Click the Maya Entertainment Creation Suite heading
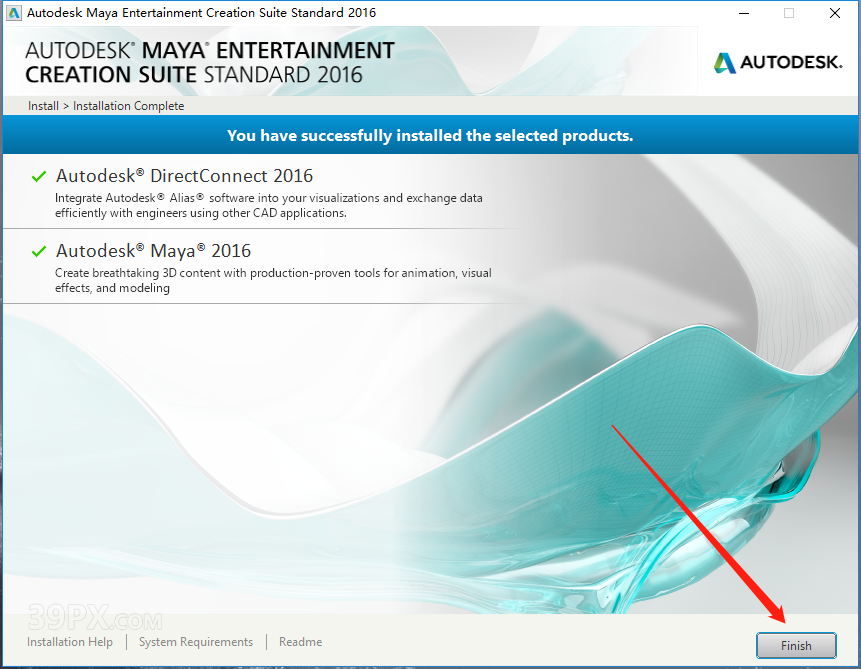 click(x=210, y=63)
